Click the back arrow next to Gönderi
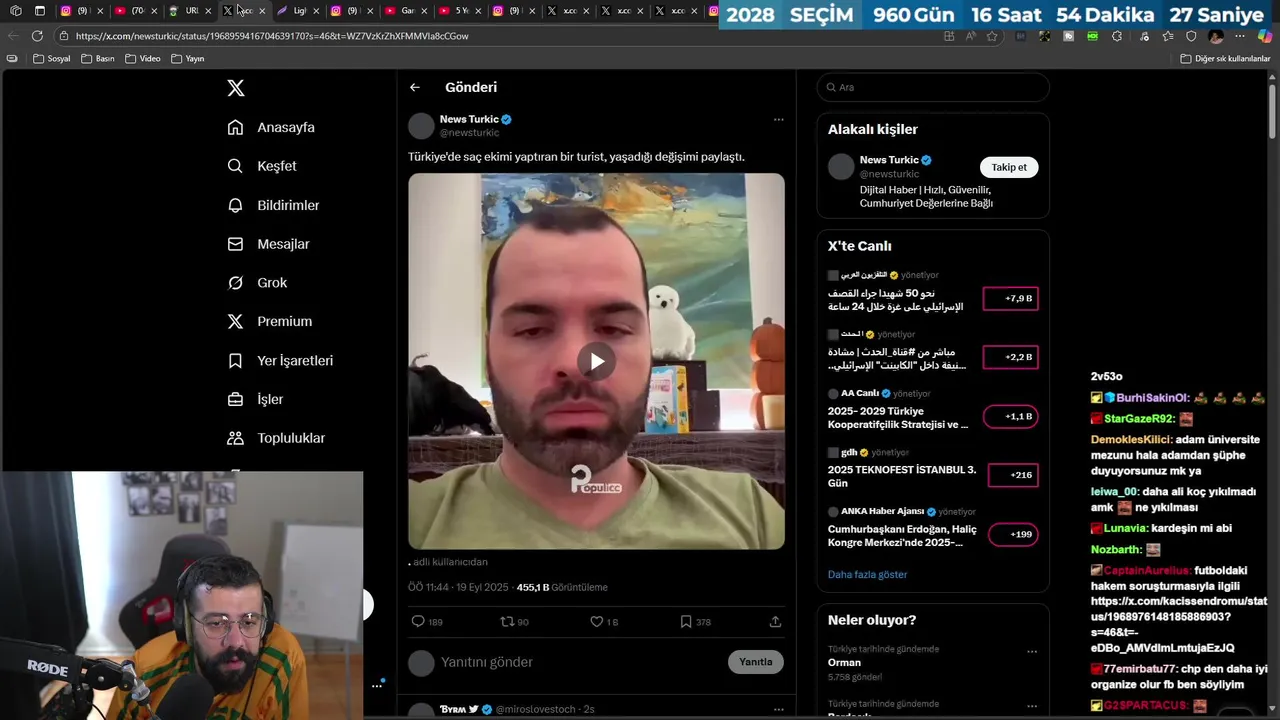The width and height of the screenshot is (1280, 720). coord(415,87)
